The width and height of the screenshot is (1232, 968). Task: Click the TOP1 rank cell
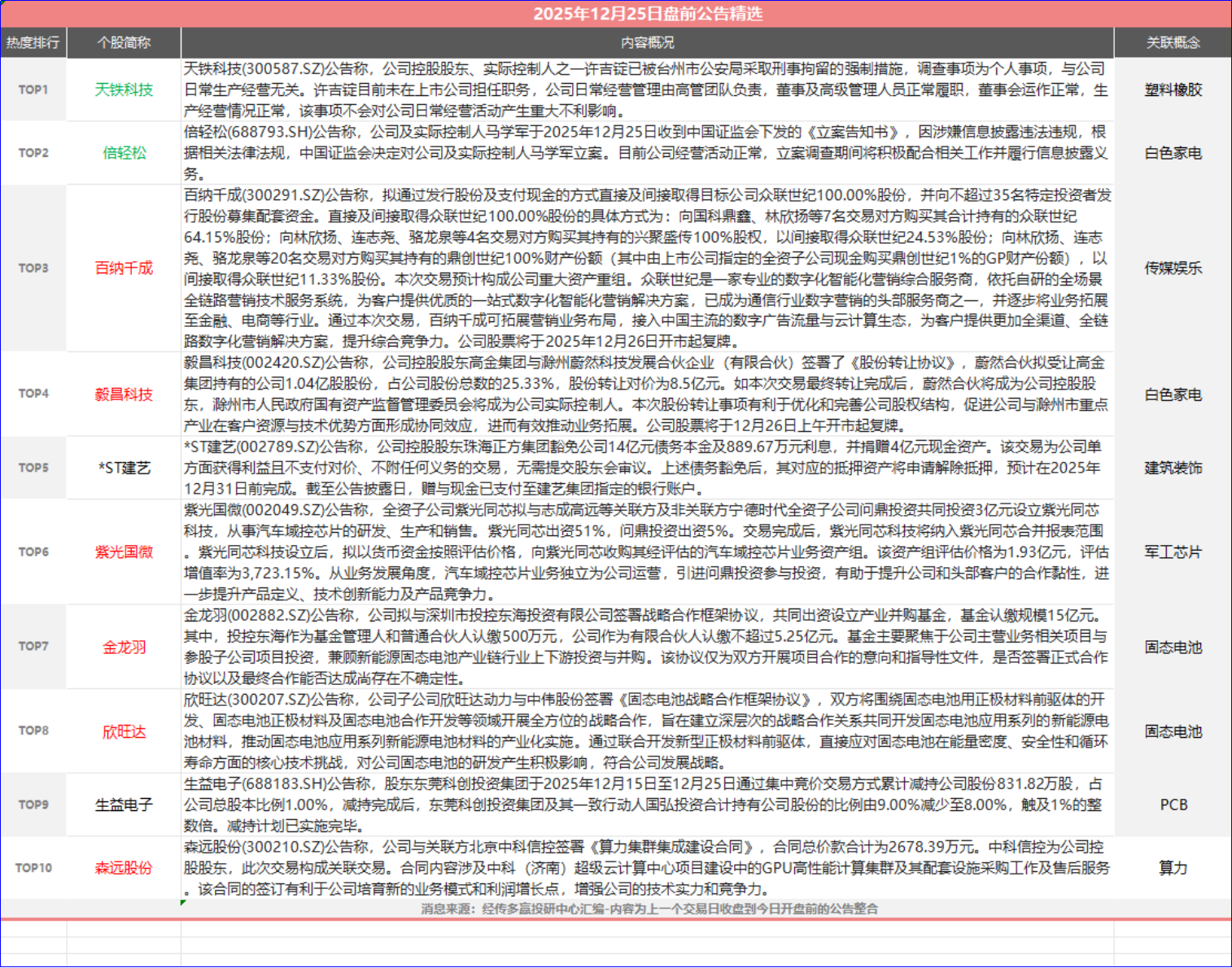click(x=33, y=89)
